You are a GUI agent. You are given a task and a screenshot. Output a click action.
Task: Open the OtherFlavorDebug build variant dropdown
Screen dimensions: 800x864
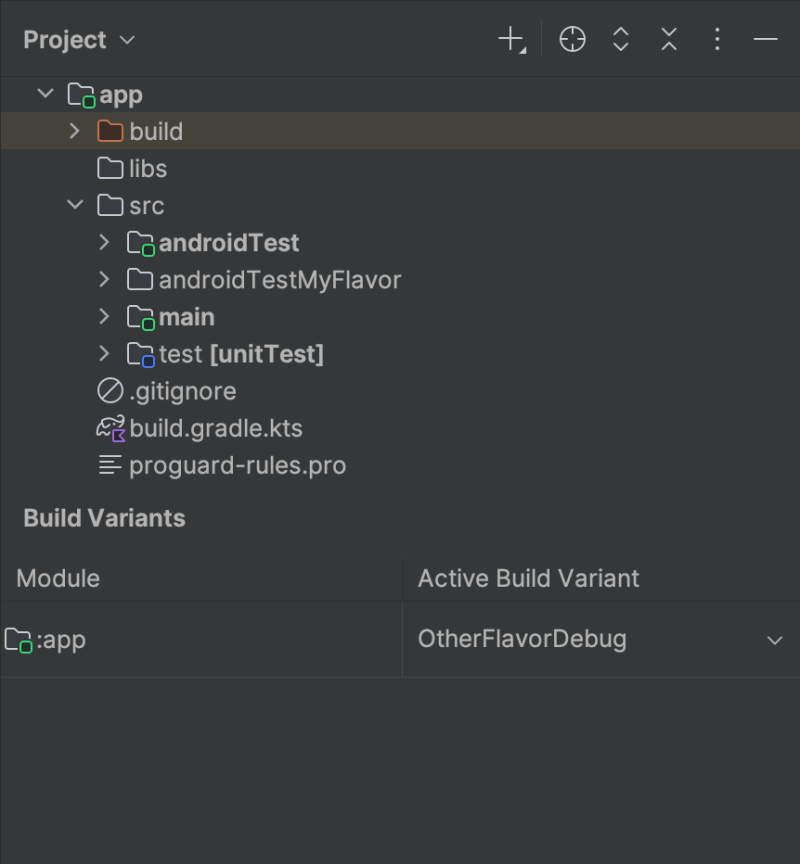601,639
